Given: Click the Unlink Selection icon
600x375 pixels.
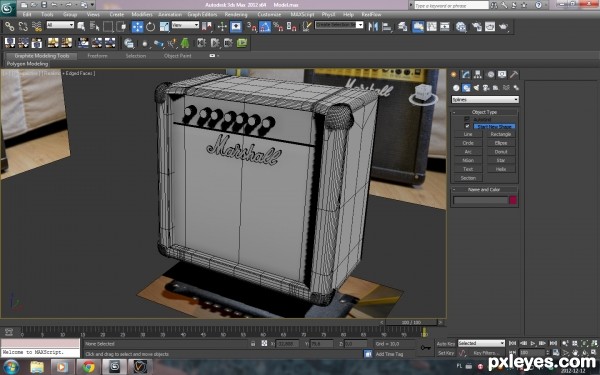Looking at the screenshot, I should click(x=23, y=26).
